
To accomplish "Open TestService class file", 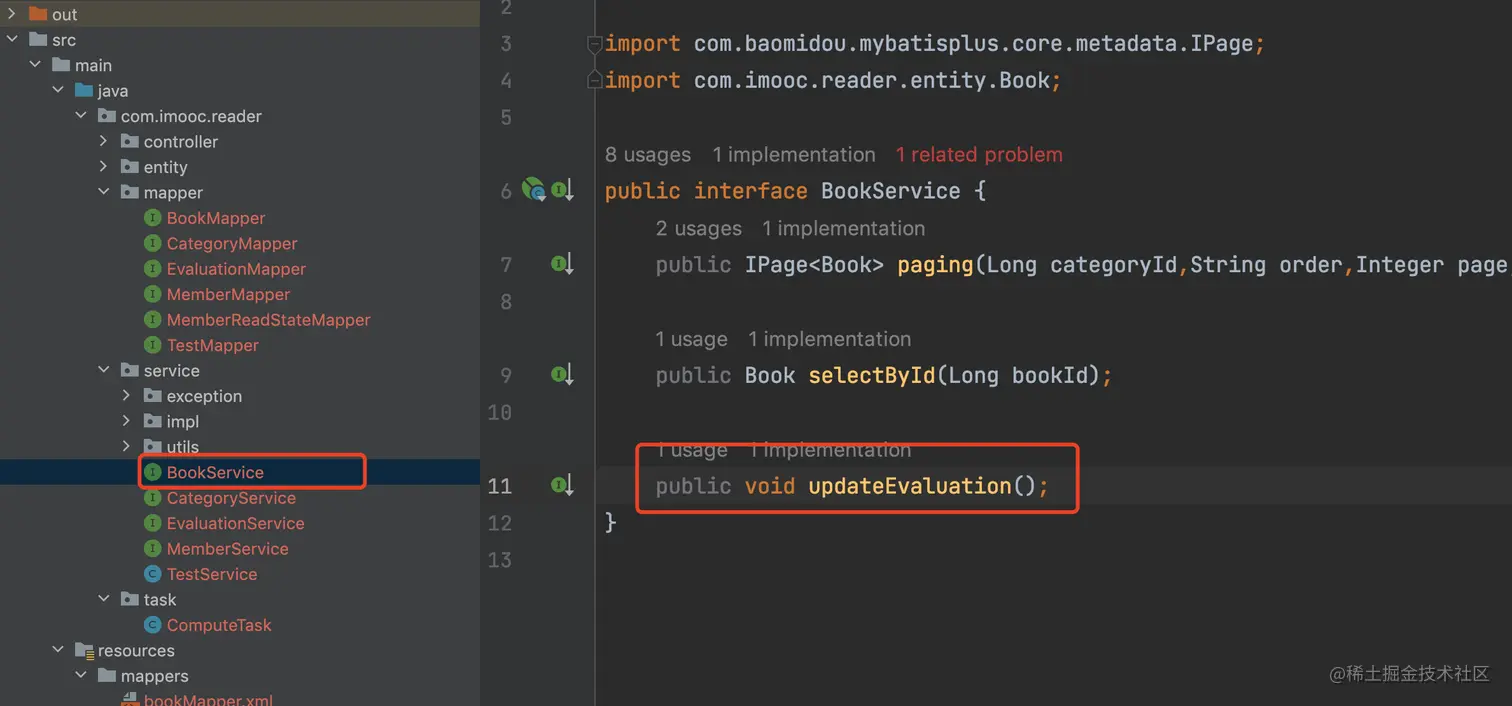I will 212,574.
